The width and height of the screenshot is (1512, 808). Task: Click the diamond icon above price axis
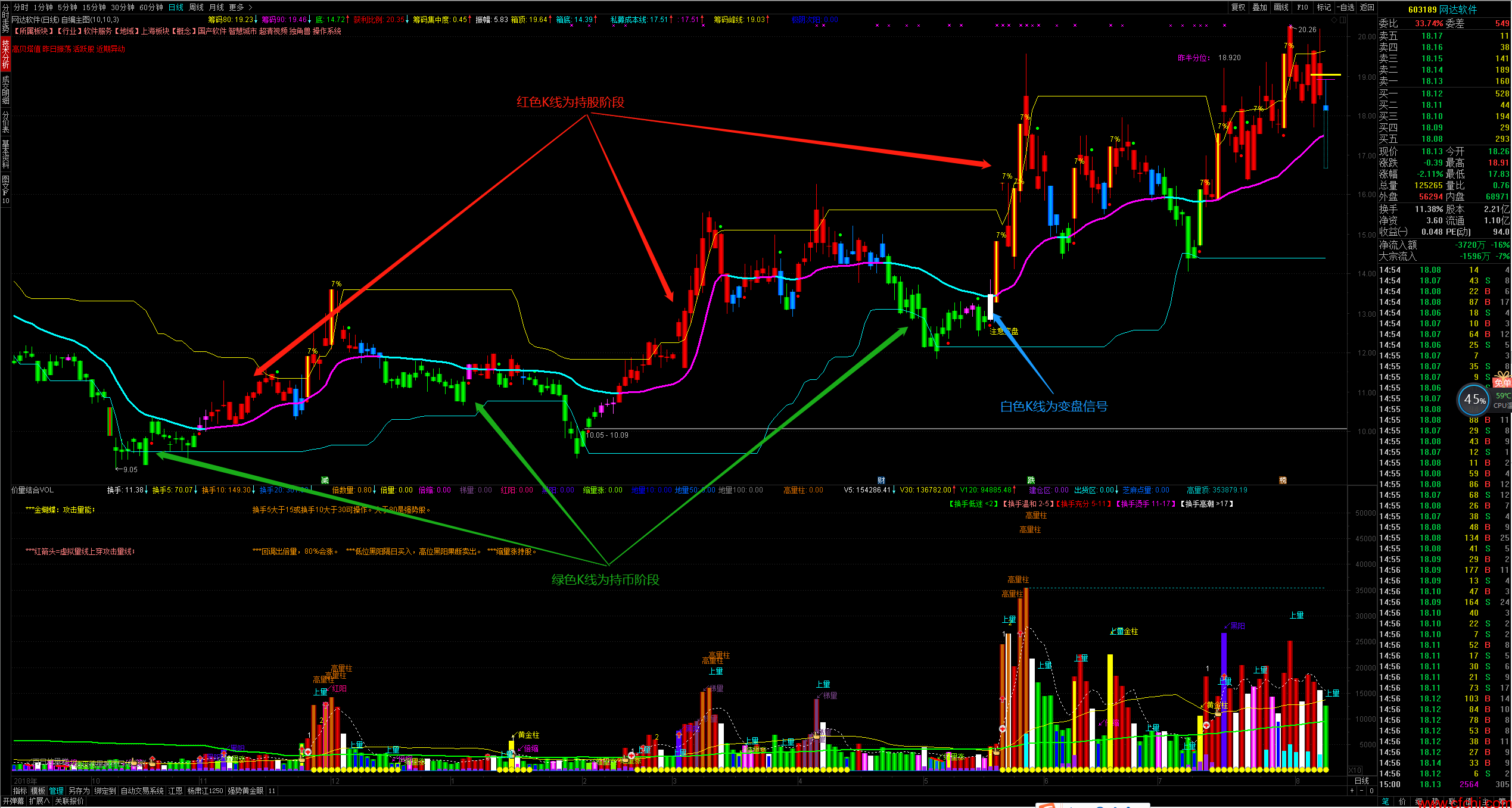[1334, 20]
